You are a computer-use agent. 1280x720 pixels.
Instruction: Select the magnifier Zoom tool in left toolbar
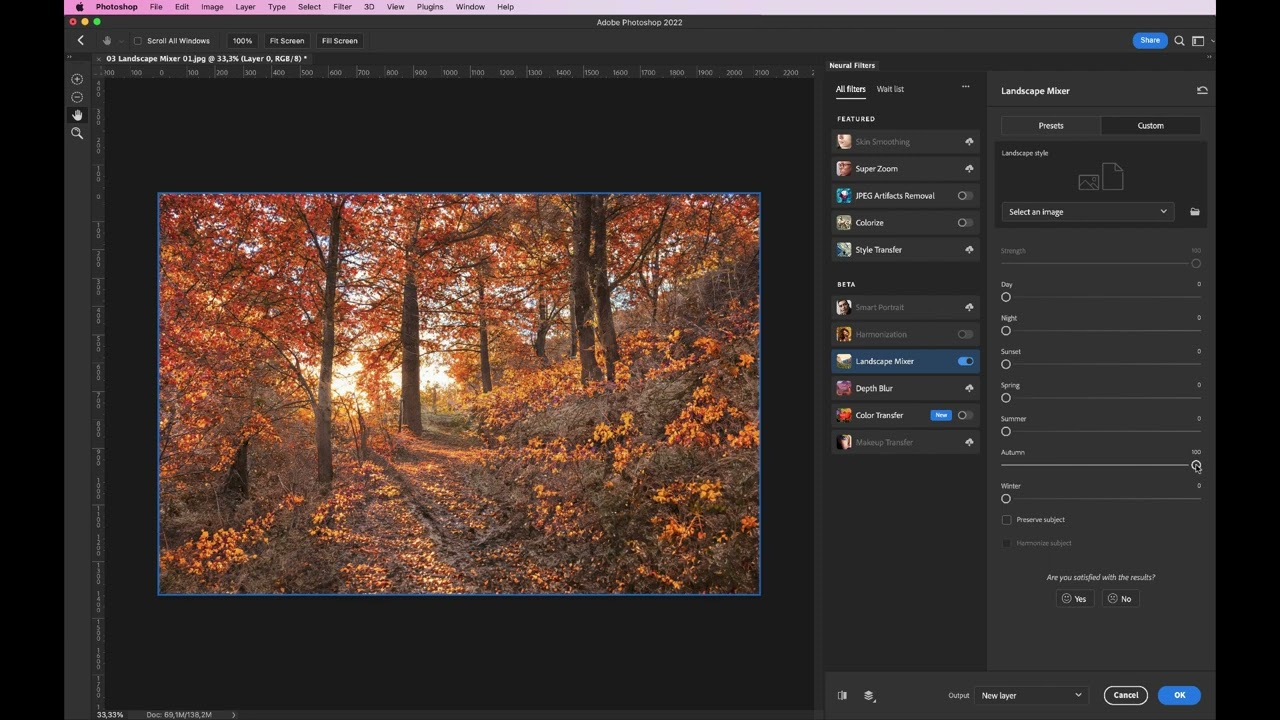point(77,133)
